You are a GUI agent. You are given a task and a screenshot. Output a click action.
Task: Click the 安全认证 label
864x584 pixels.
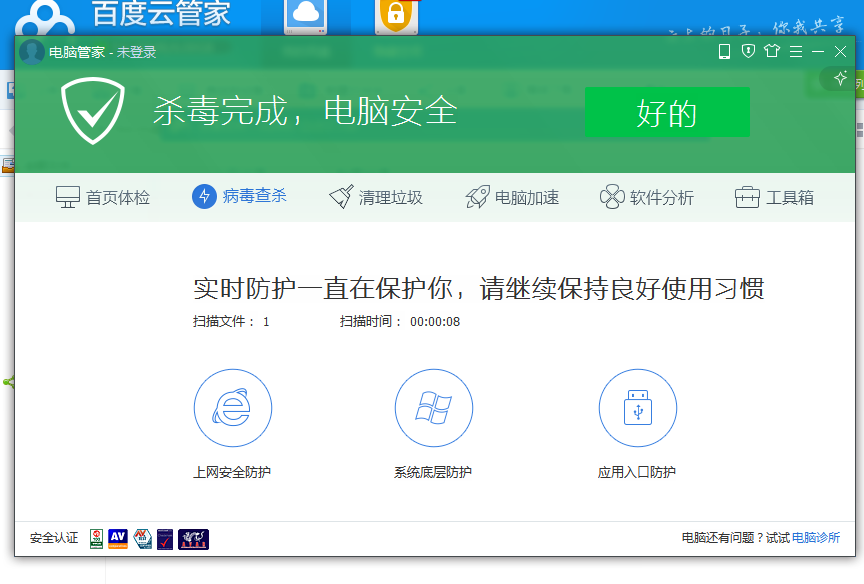pos(54,538)
